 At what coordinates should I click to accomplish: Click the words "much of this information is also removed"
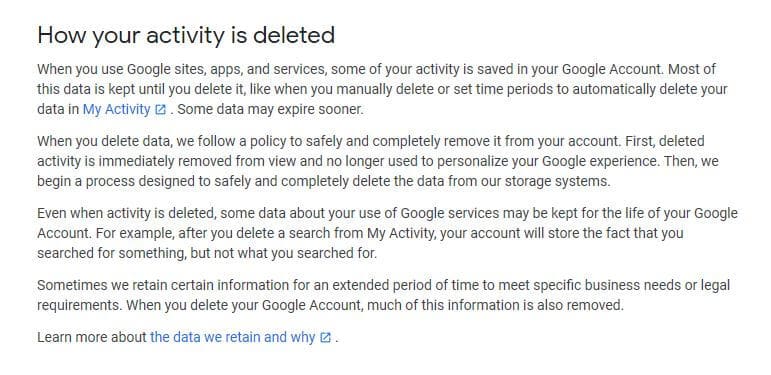click(493, 305)
